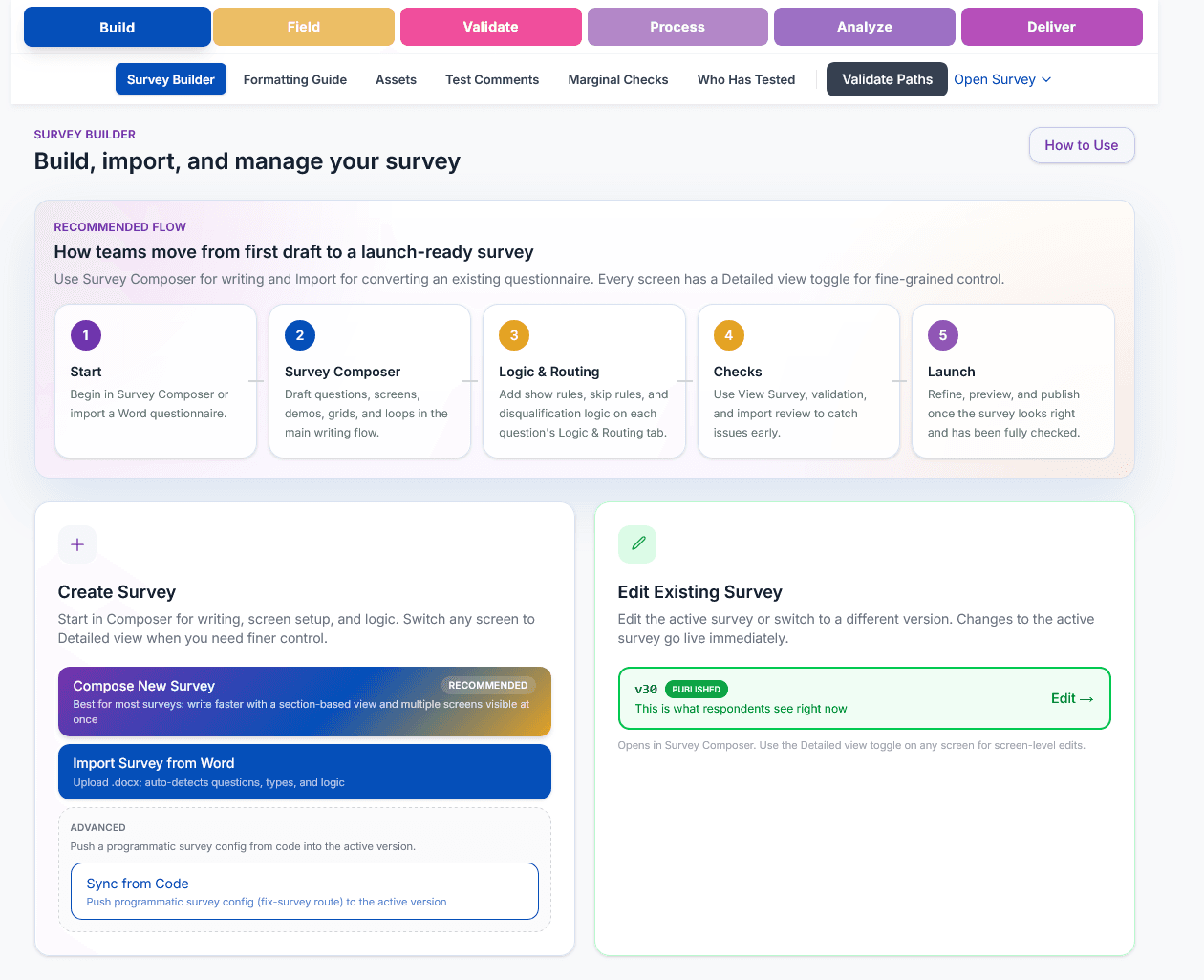Click the ADVANCED section label
This screenshot has height=980, width=1204.
[98, 827]
